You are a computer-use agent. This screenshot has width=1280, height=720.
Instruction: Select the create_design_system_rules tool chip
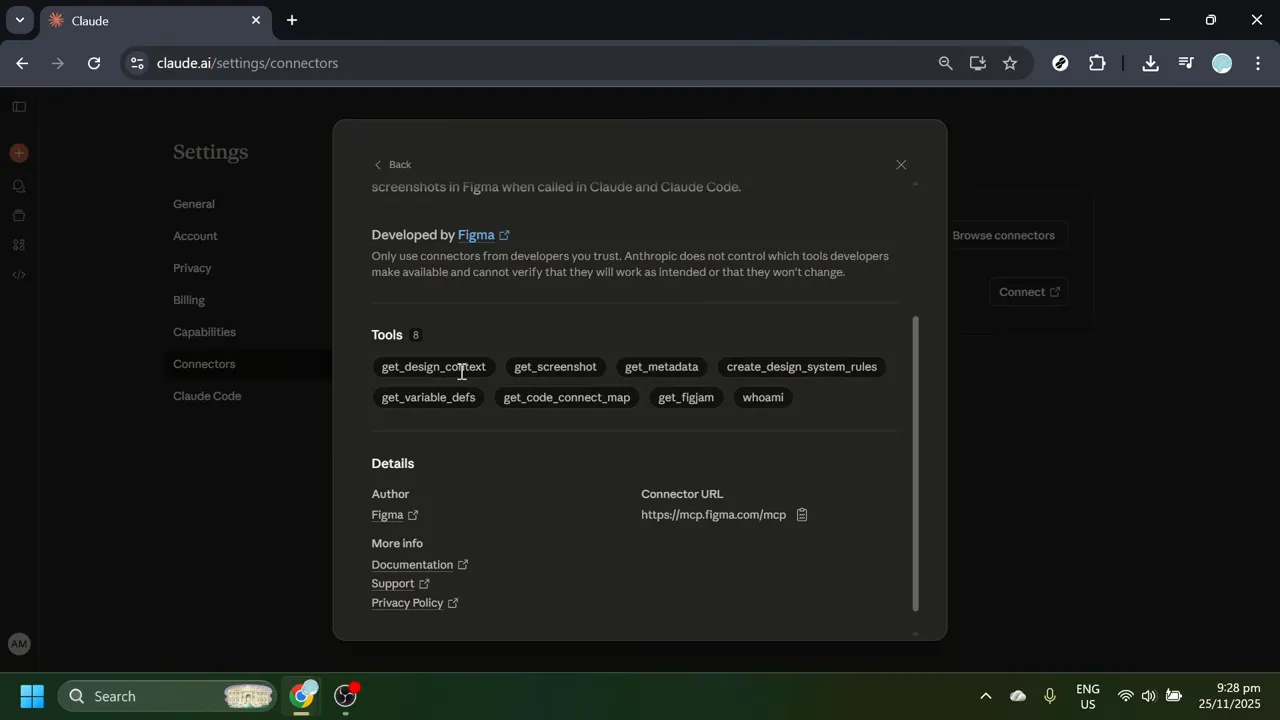(x=802, y=367)
